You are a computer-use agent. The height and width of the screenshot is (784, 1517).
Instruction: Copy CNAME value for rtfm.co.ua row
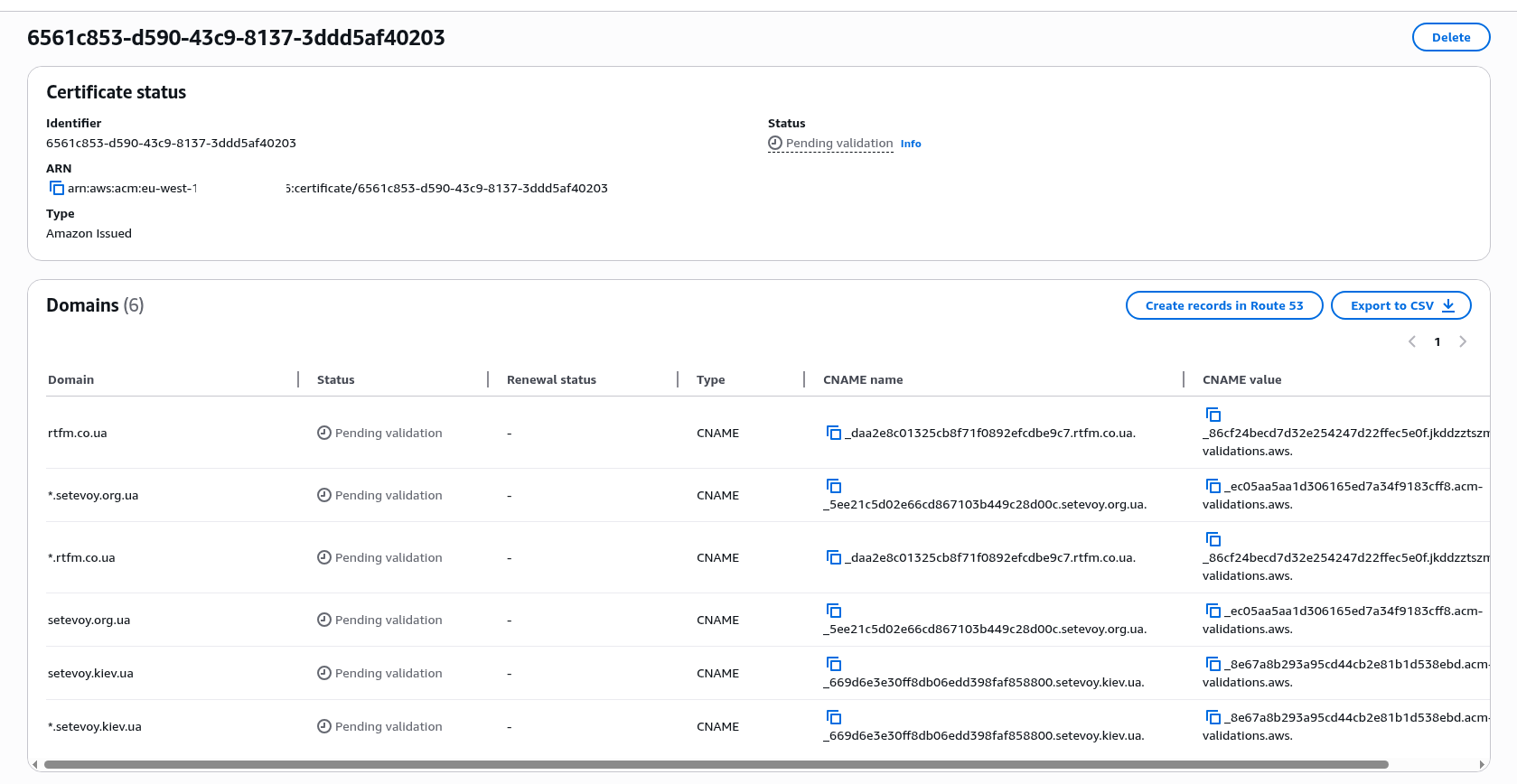[x=1213, y=415]
